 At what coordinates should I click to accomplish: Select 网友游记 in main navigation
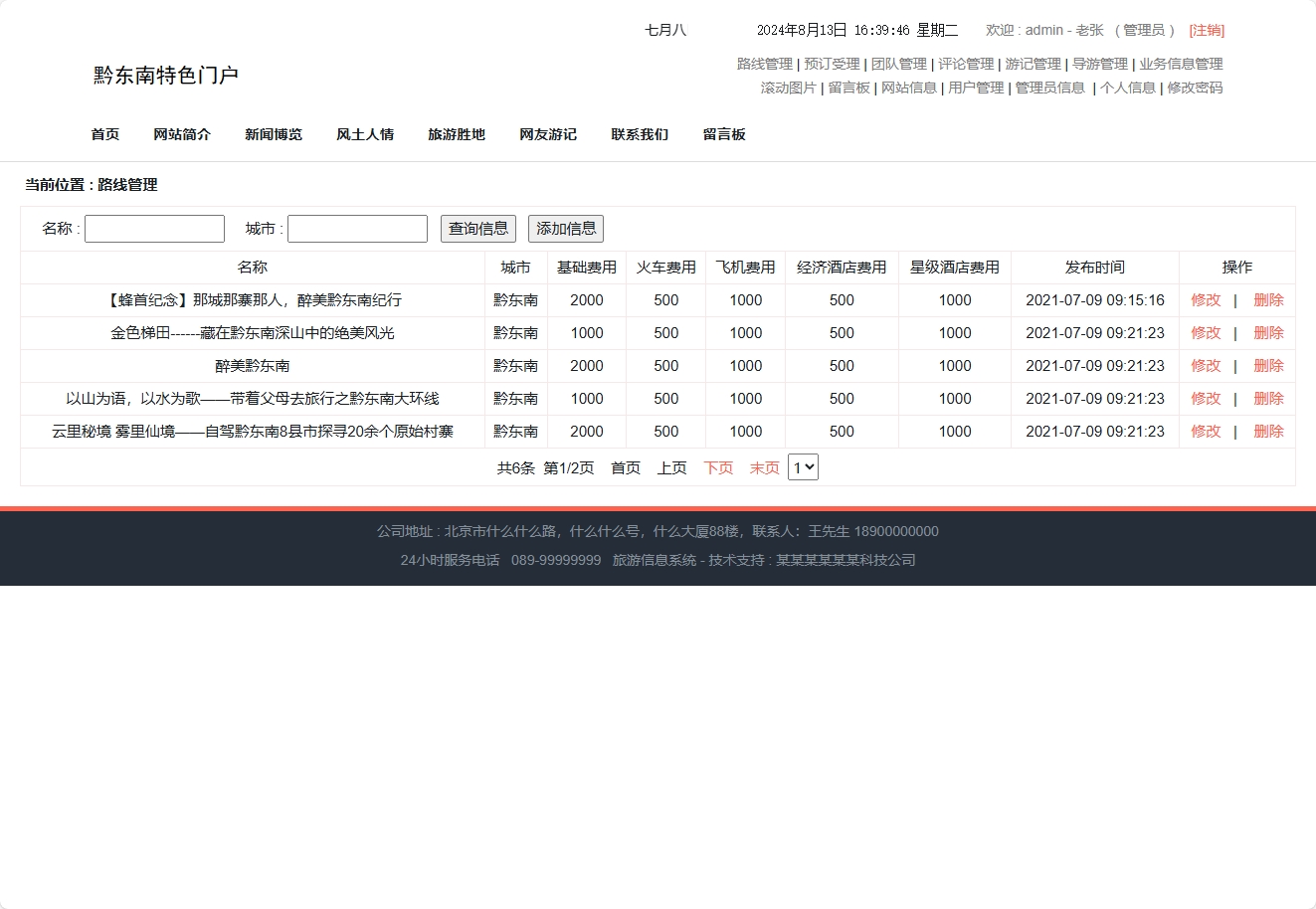(548, 134)
